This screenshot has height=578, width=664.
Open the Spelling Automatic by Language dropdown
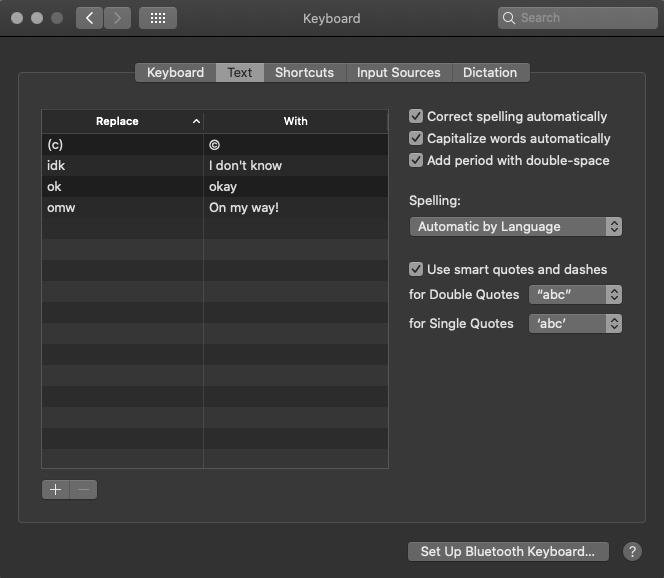coord(515,227)
